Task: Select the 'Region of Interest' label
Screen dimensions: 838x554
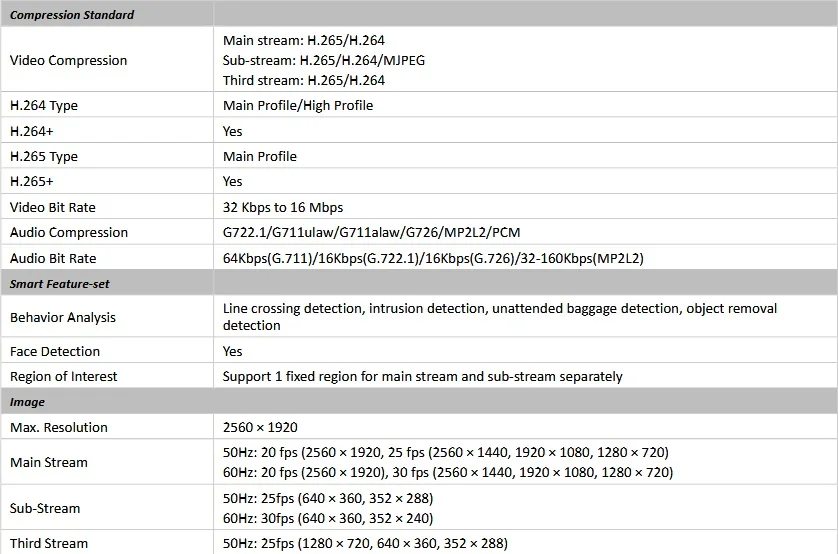Action: (63, 377)
